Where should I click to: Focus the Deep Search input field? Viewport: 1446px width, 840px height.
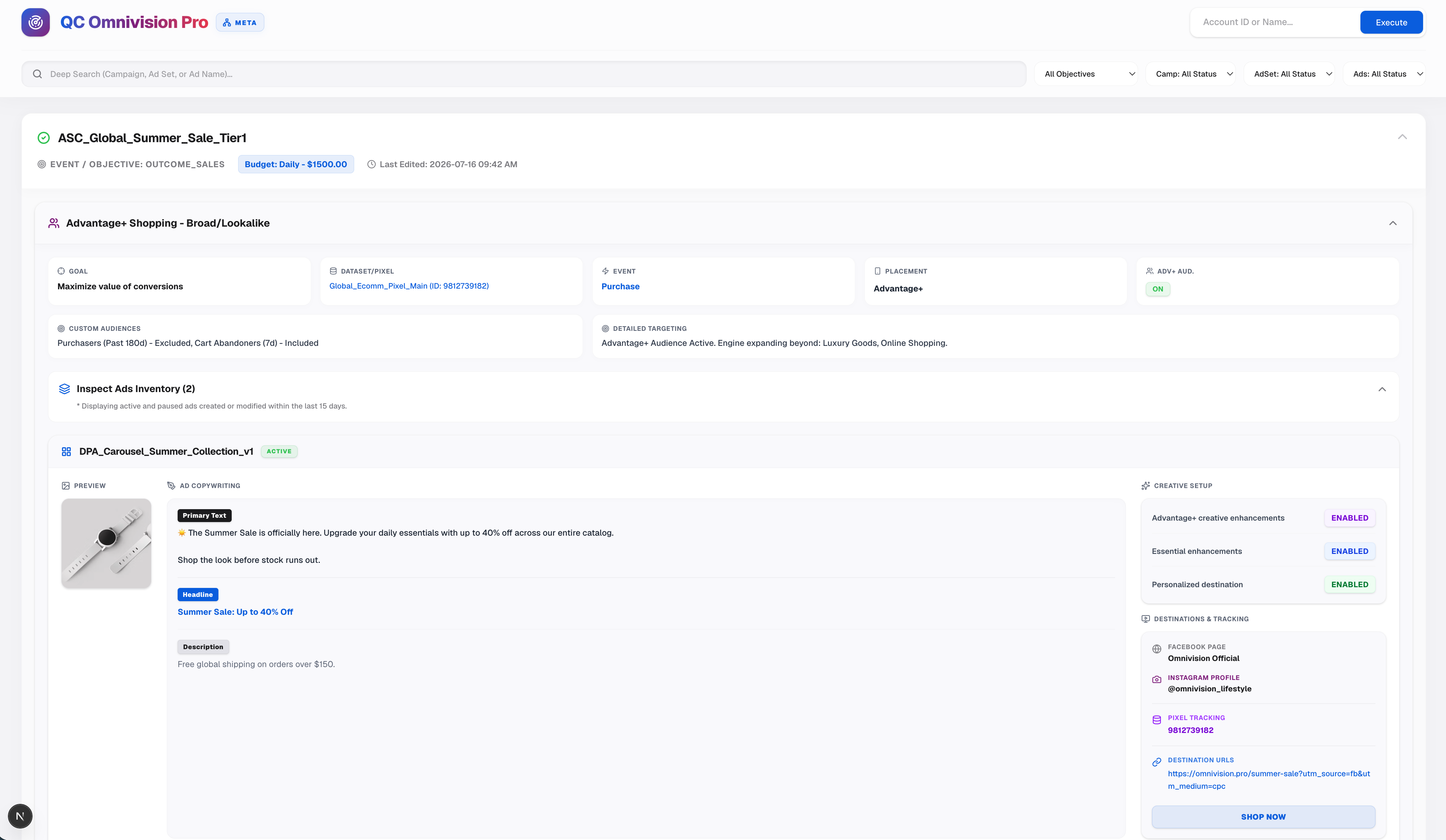(x=523, y=74)
